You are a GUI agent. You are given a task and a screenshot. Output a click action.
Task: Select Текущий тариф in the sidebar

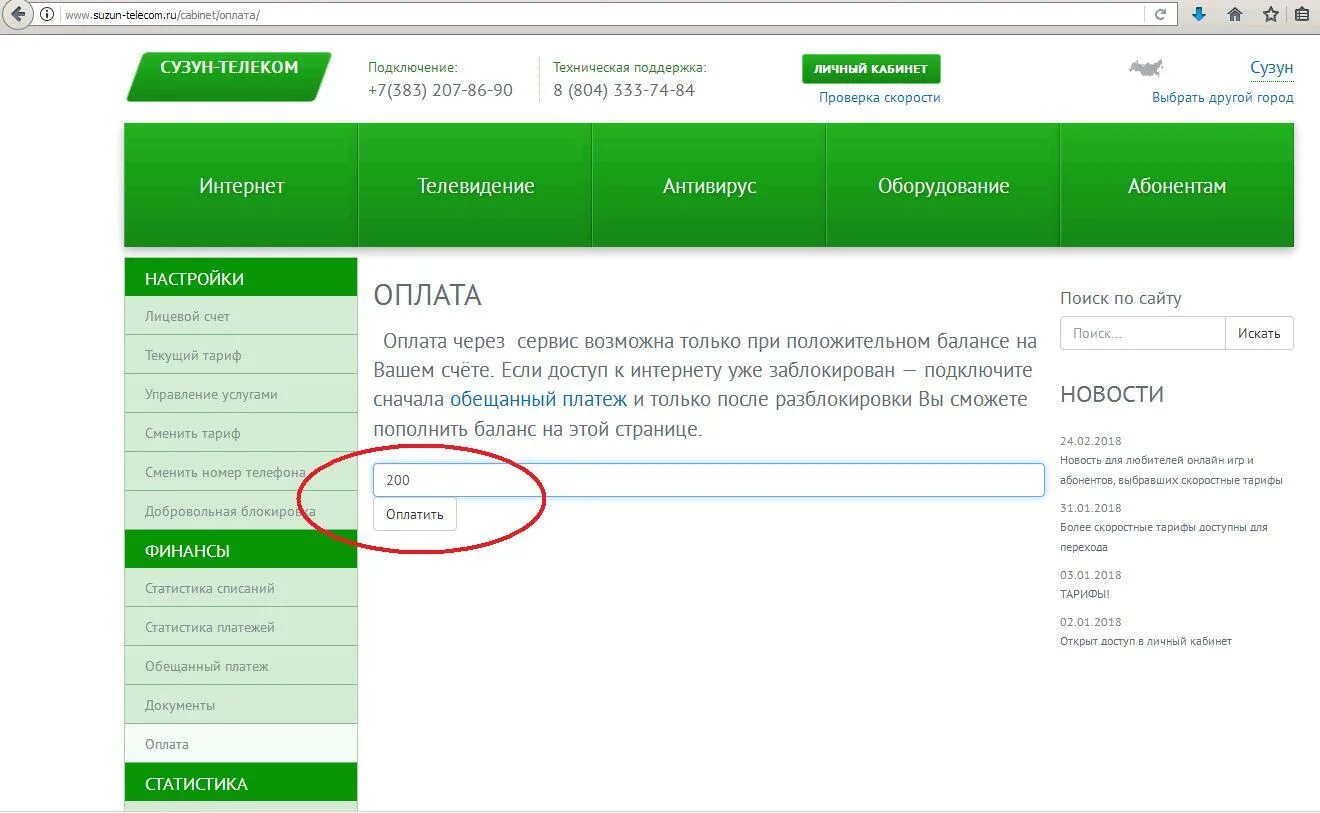[241, 355]
